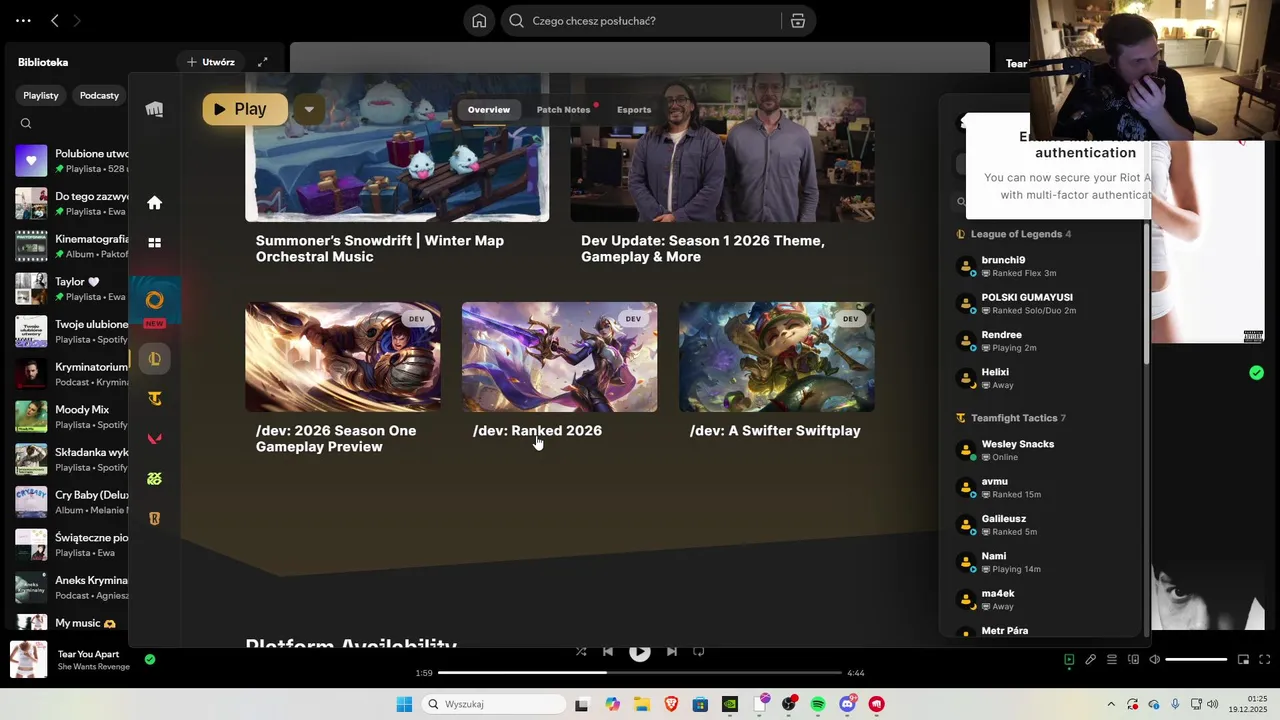This screenshot has height=720, width=1280.
Task: Open Windows Start menu
Action: click(x=404, y=704)
